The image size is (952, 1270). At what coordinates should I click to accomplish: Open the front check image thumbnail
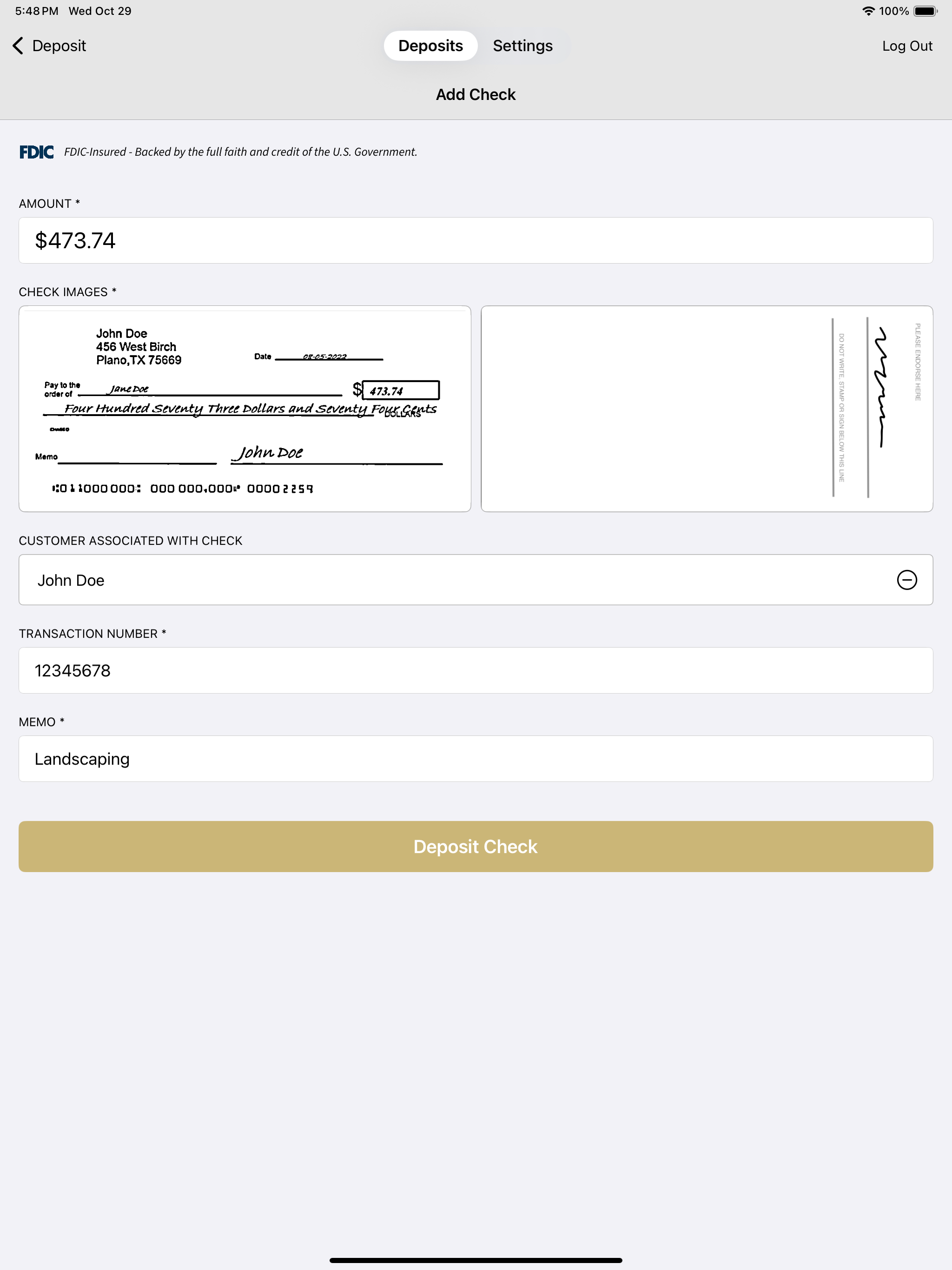click(x=245, y=409)
